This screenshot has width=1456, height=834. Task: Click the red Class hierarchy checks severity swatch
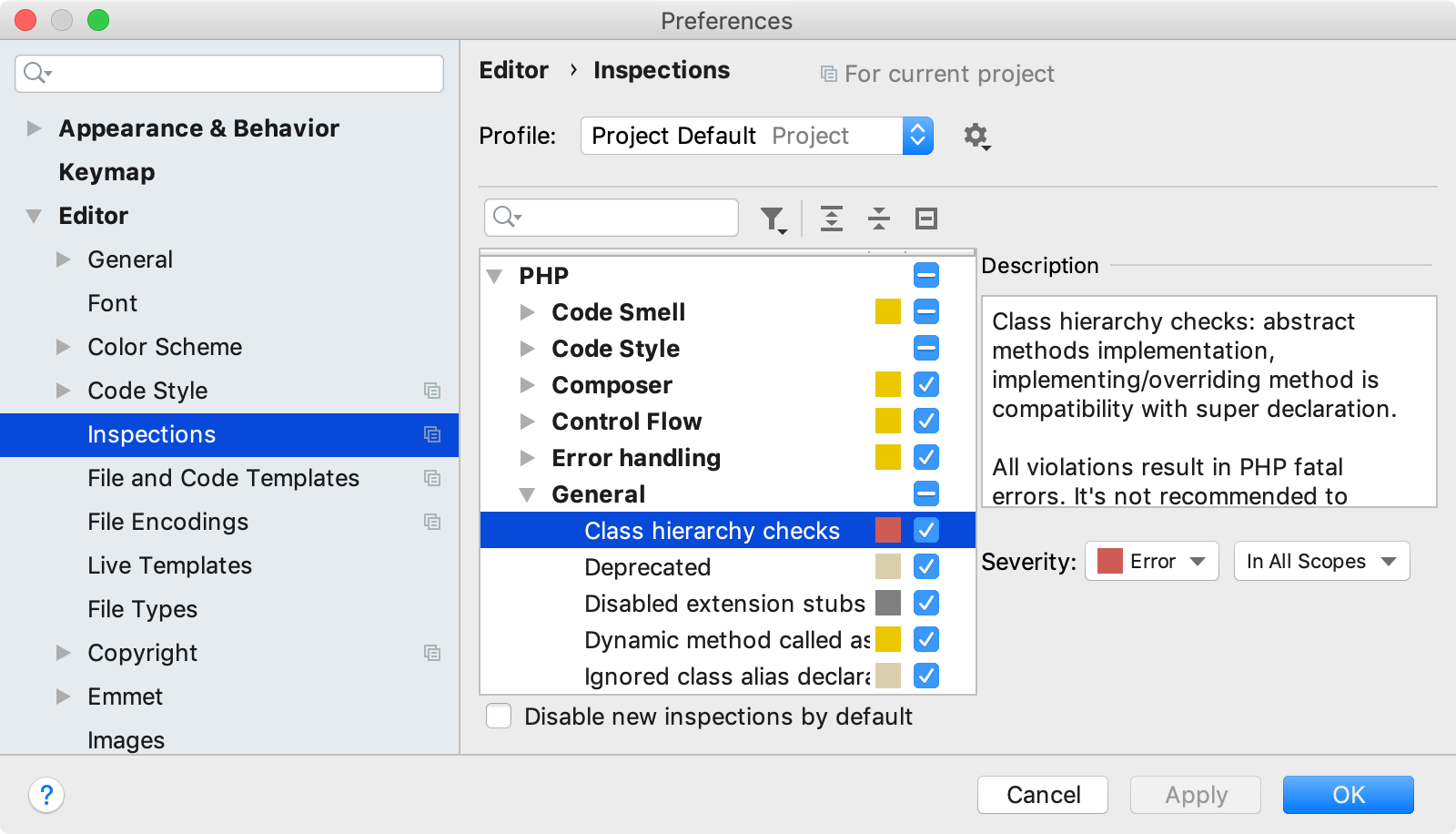pos(888,530)
